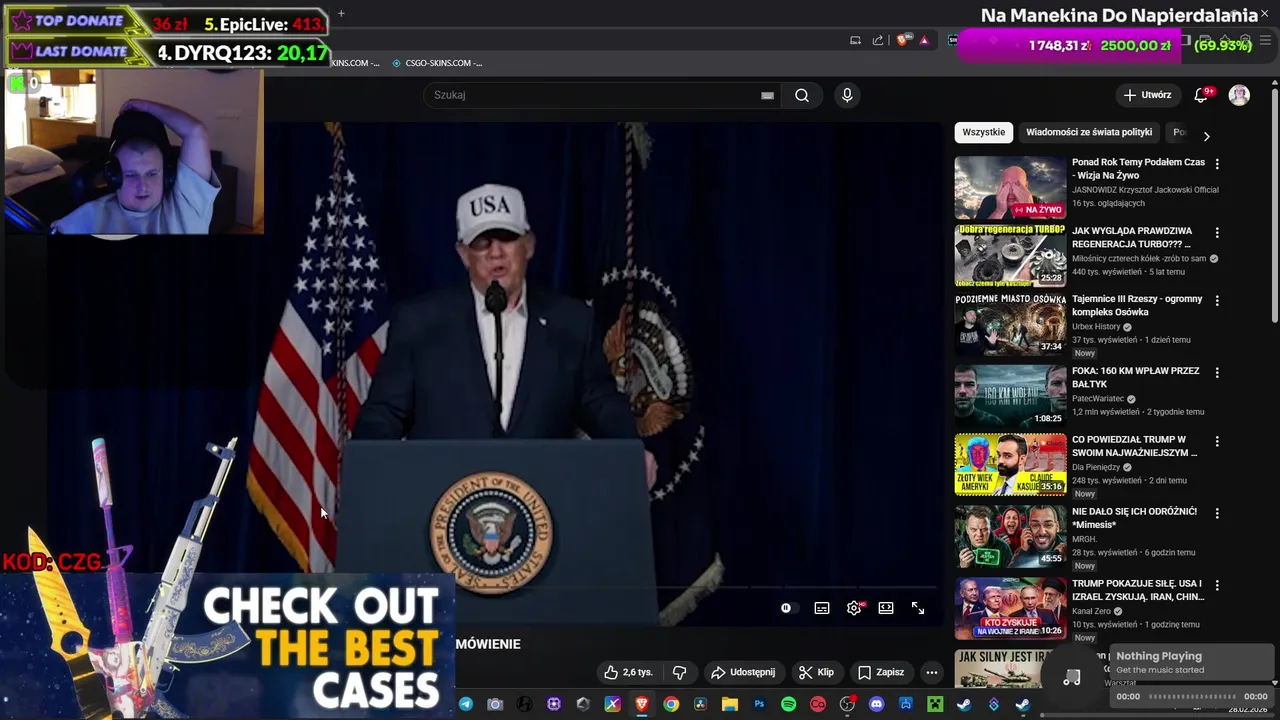Open the account avatar menu
This screenshot has width=1280, height=720.
(x=1239, y=95)
